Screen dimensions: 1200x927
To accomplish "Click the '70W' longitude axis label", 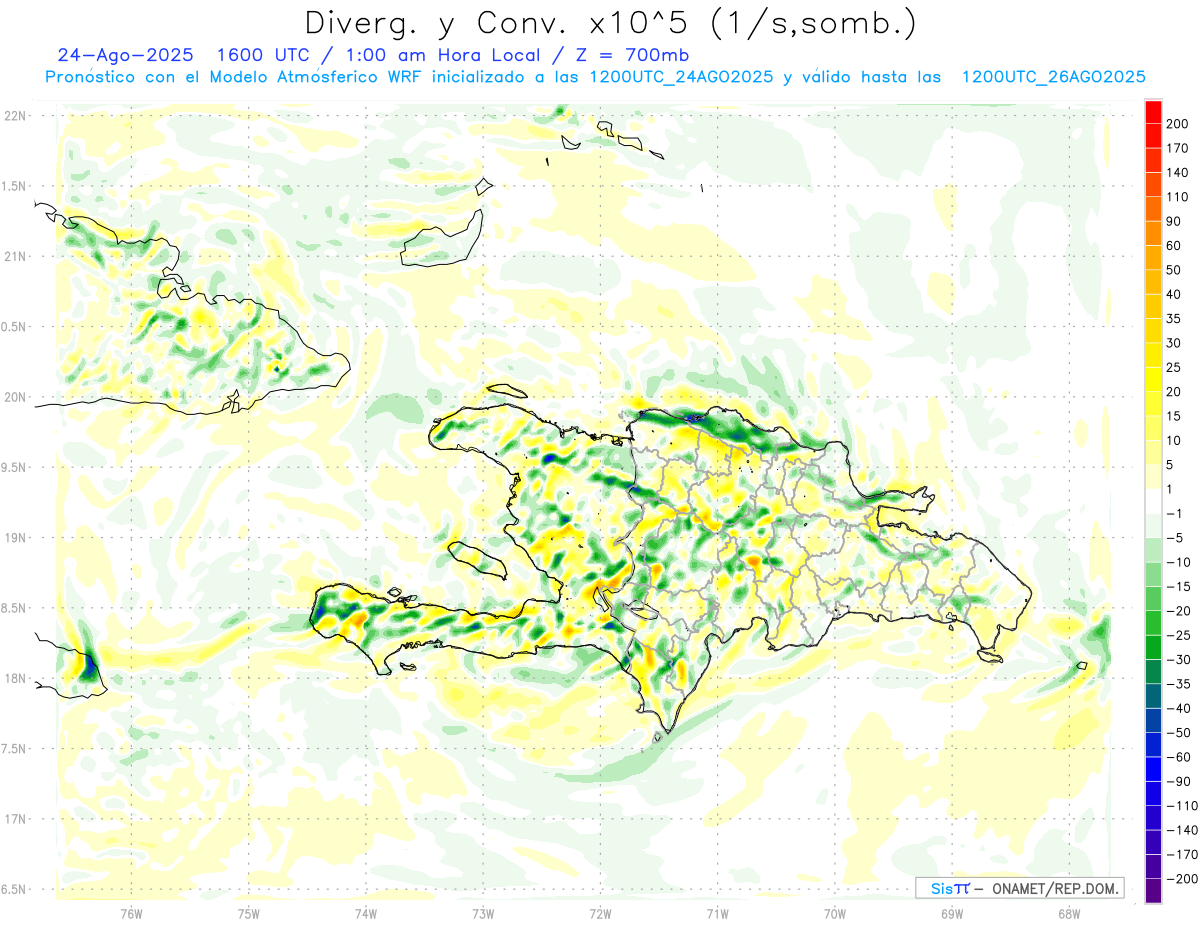I will [835, 913].
